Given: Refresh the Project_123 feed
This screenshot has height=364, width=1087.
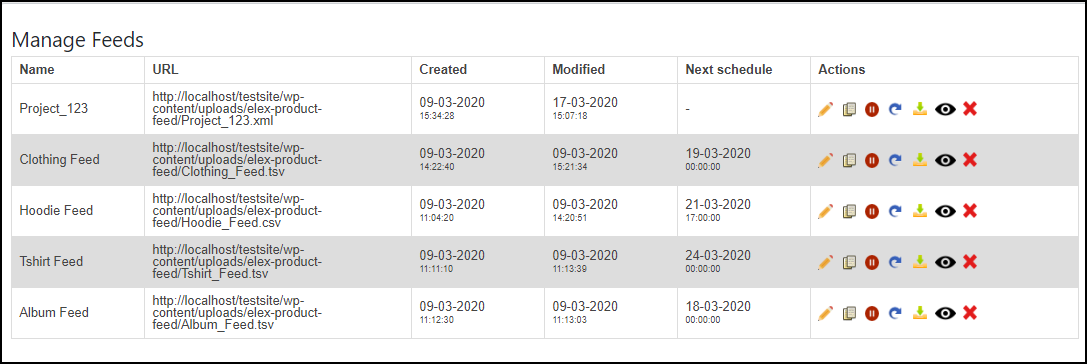Looking at the screenshot, I should [895, 110].
